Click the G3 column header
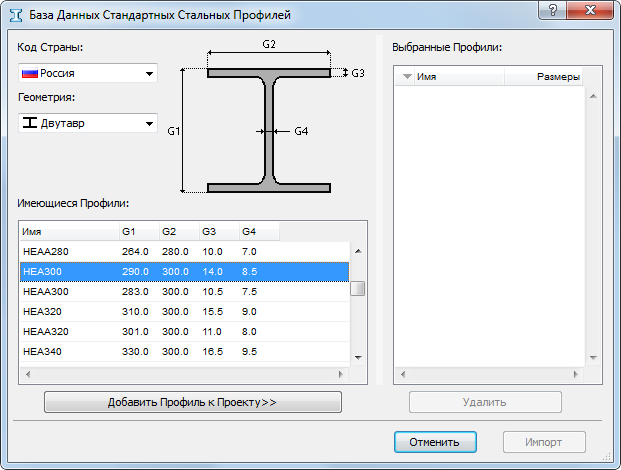 coord(219,232)
